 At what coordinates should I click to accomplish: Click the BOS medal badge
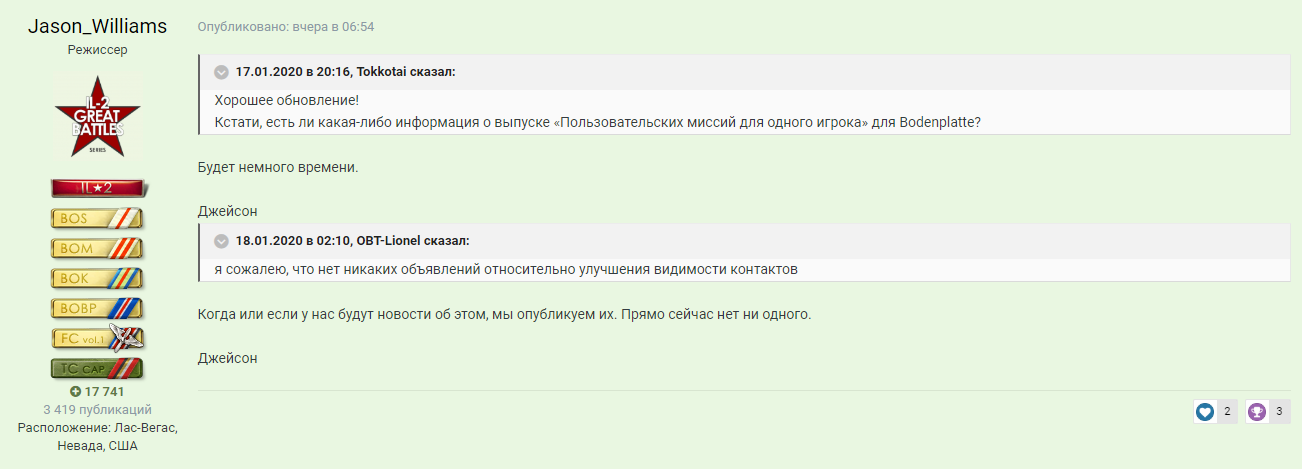(97, 218)
